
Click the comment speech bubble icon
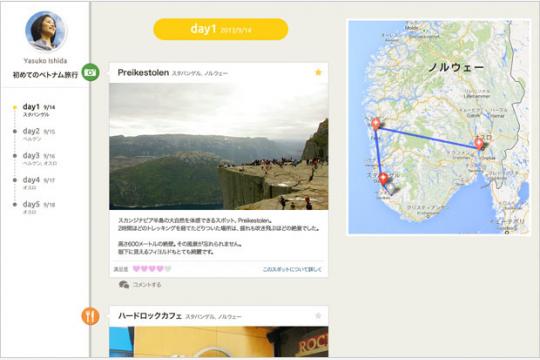point(124,285)
